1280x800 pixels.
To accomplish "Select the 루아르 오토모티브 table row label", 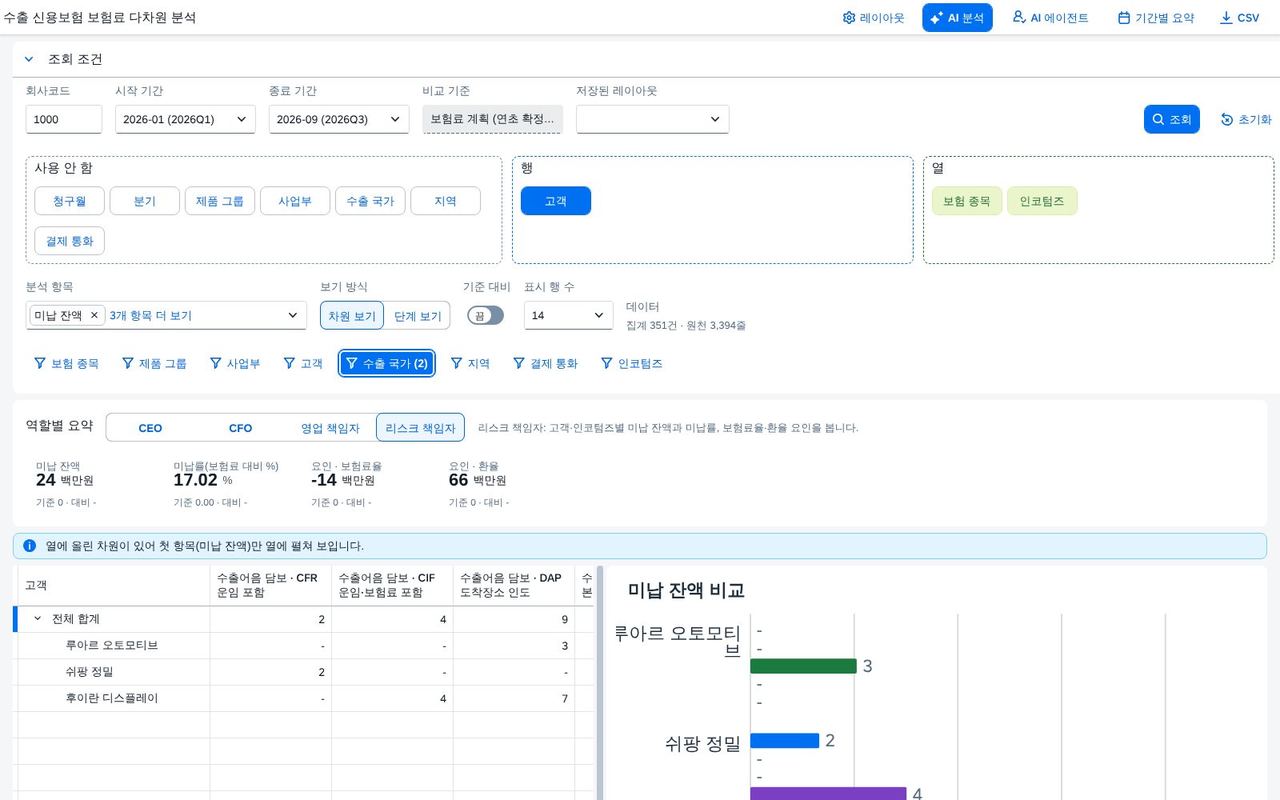I will (x=112, y=645).
